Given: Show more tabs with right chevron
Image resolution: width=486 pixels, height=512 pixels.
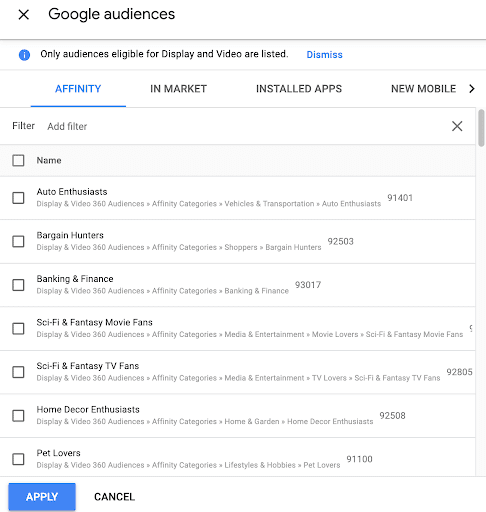Looking at the screenshot, I should (x=472, y=89).
